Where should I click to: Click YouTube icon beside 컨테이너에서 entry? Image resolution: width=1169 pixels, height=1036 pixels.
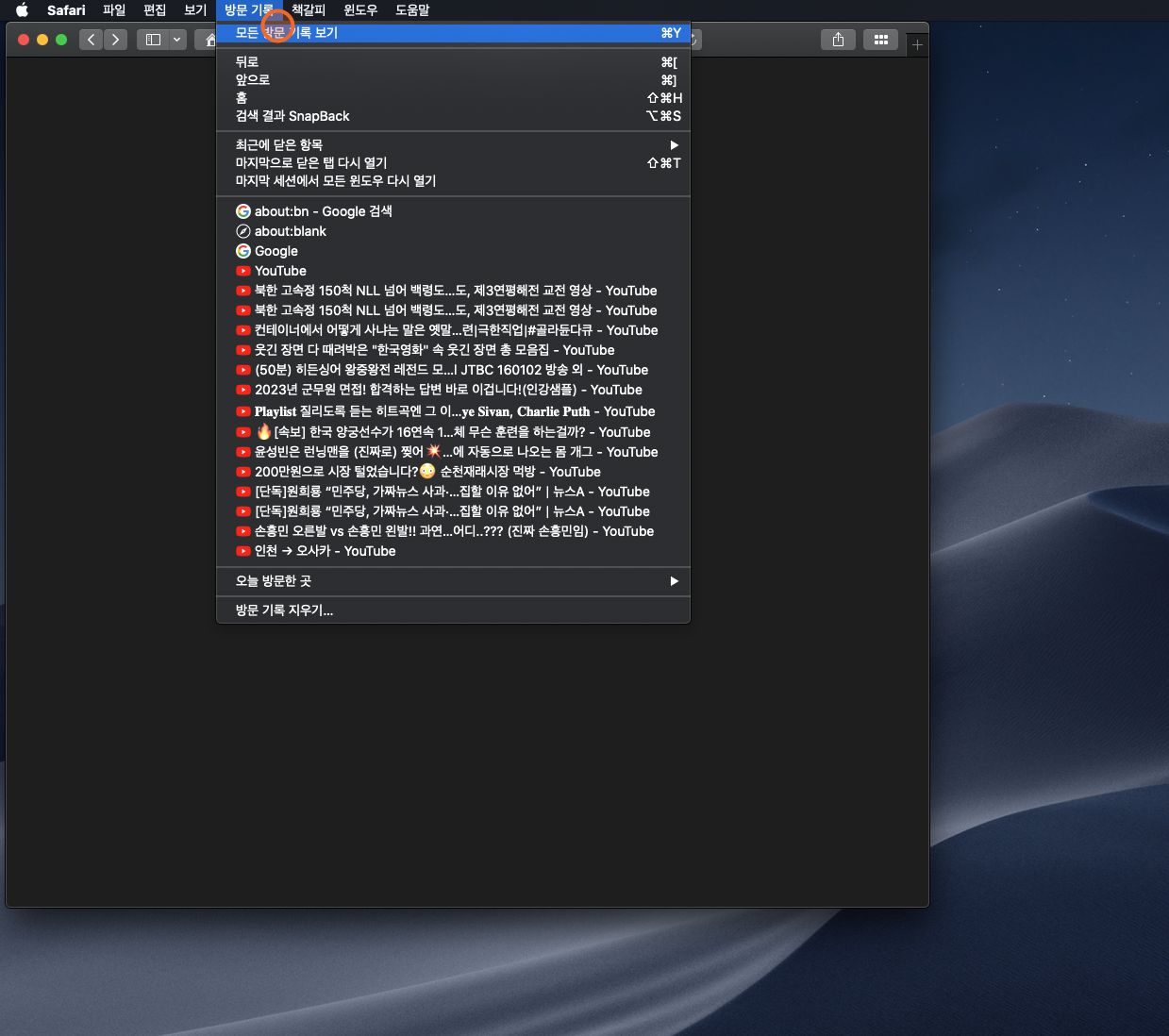coord(243,330)
